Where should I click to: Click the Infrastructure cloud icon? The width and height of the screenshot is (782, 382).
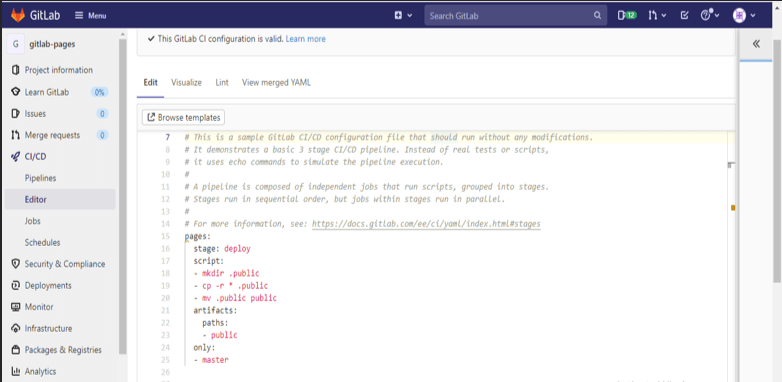15,328
